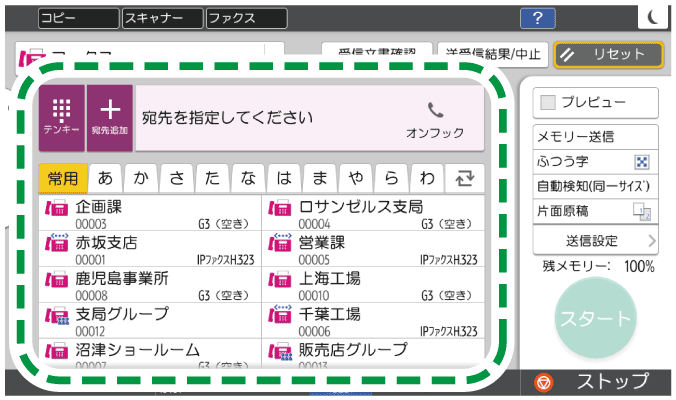This screenshot has height=400, width=676.
Task: Select the あ index tab
Action: [106, 178]
